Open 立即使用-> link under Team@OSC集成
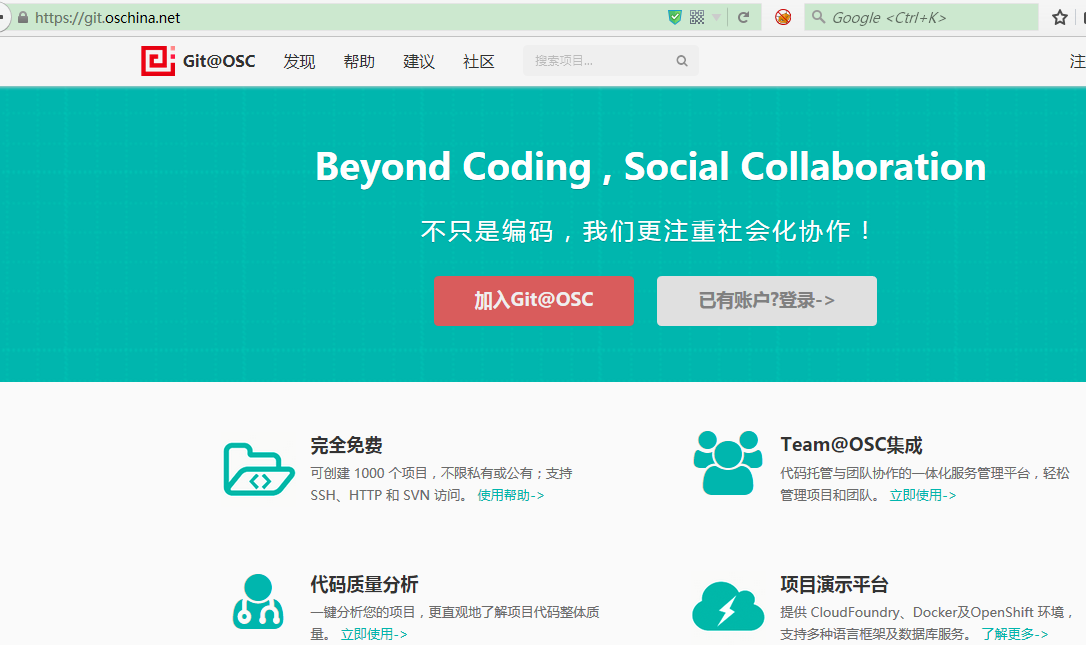 923,495
